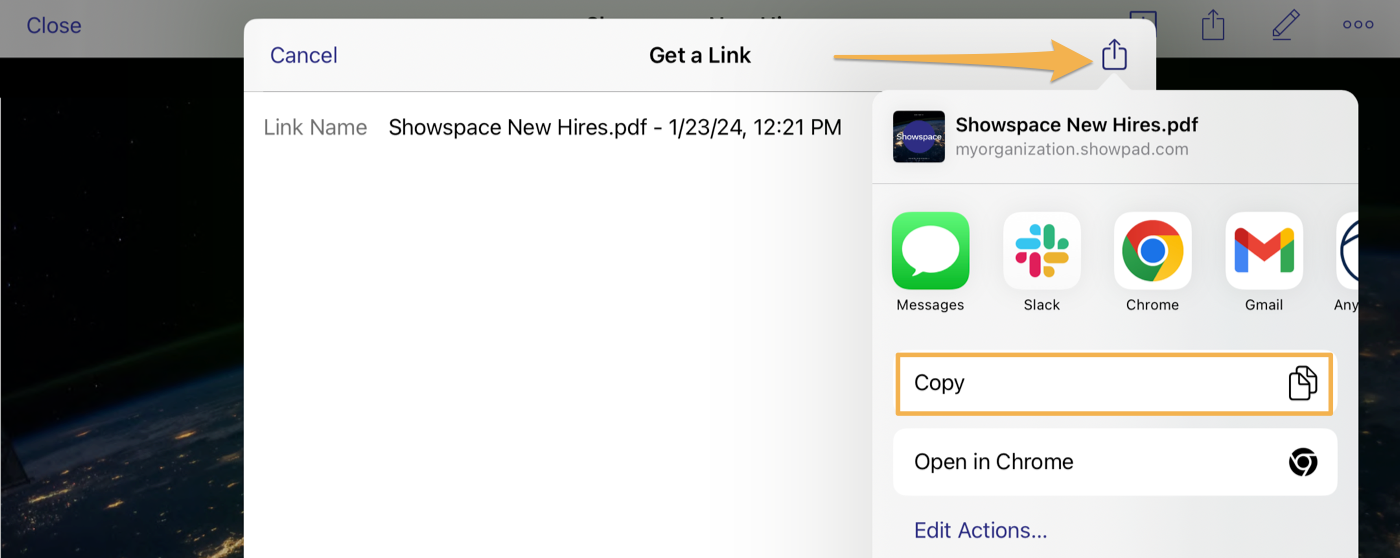Share via Messages app icon
This screenshot has width=1400, height=558.
[x=930, y=250]
